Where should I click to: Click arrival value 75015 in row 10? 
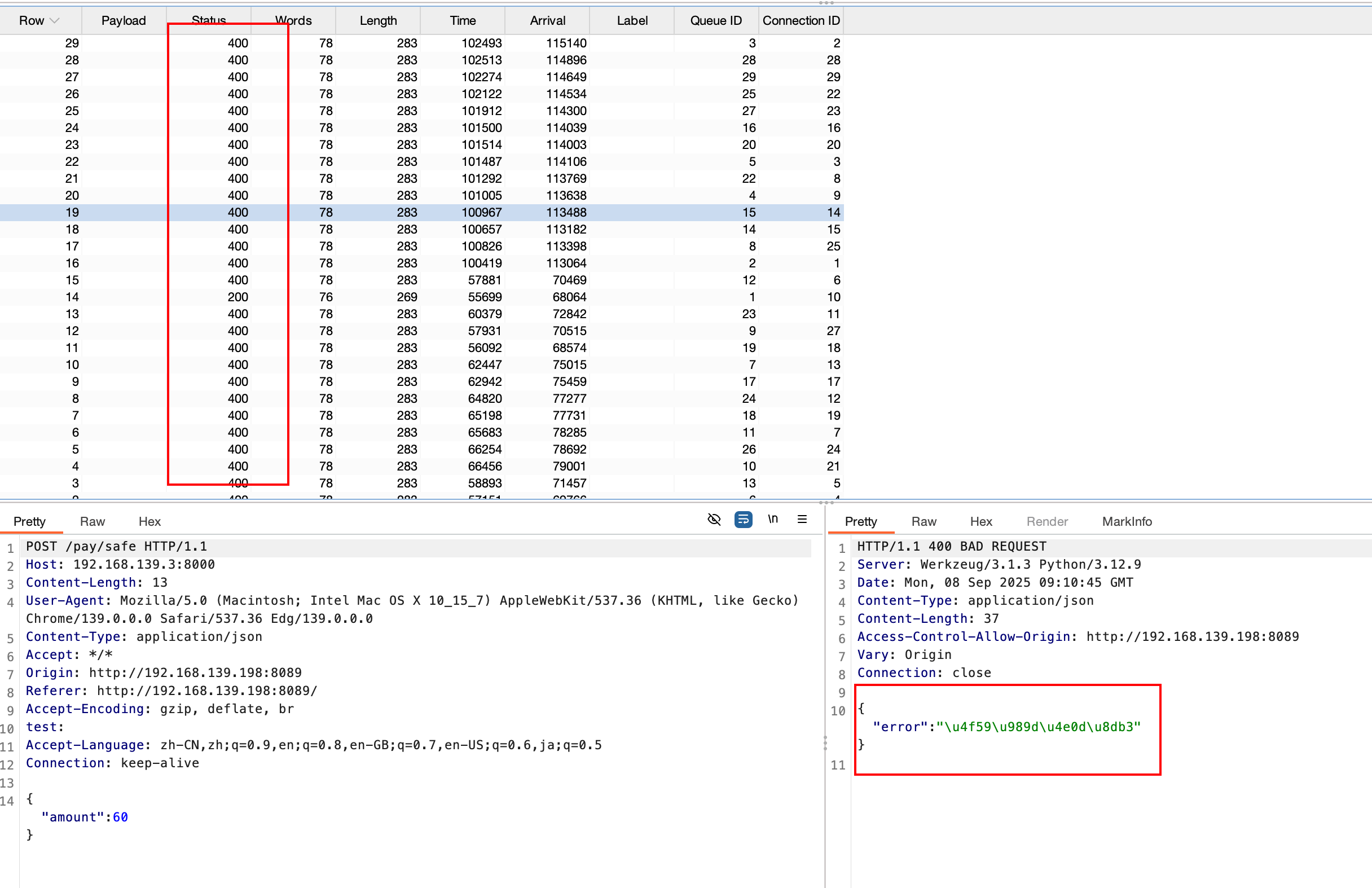point(569,365)
